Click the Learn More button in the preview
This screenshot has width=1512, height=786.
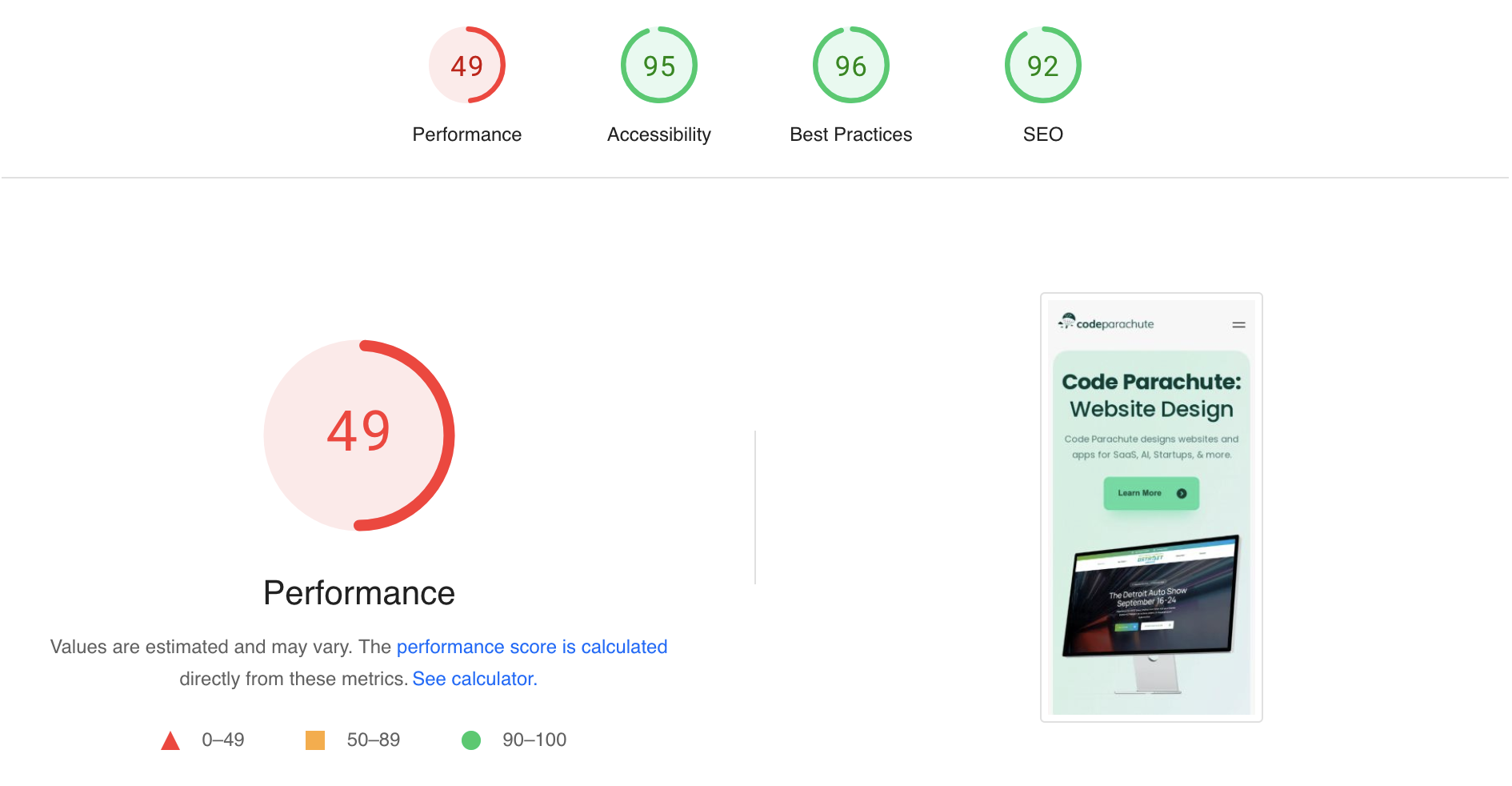[x=1151, y=493]
